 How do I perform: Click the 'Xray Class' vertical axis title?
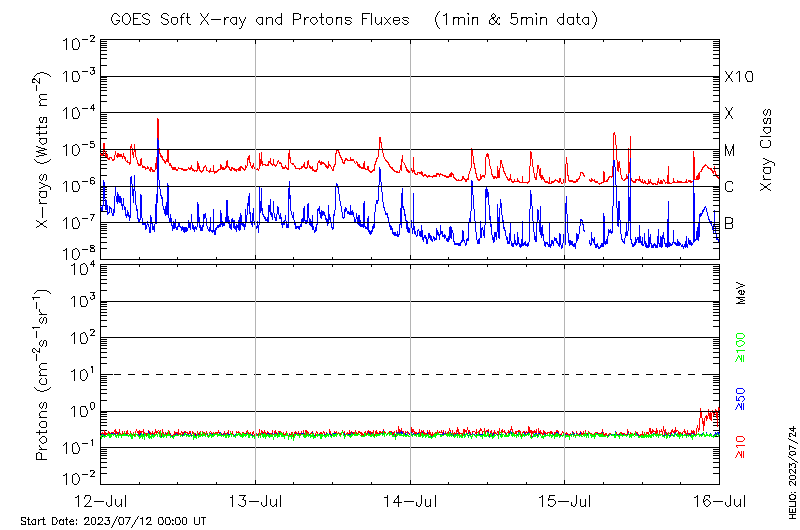tap(767, 150)
